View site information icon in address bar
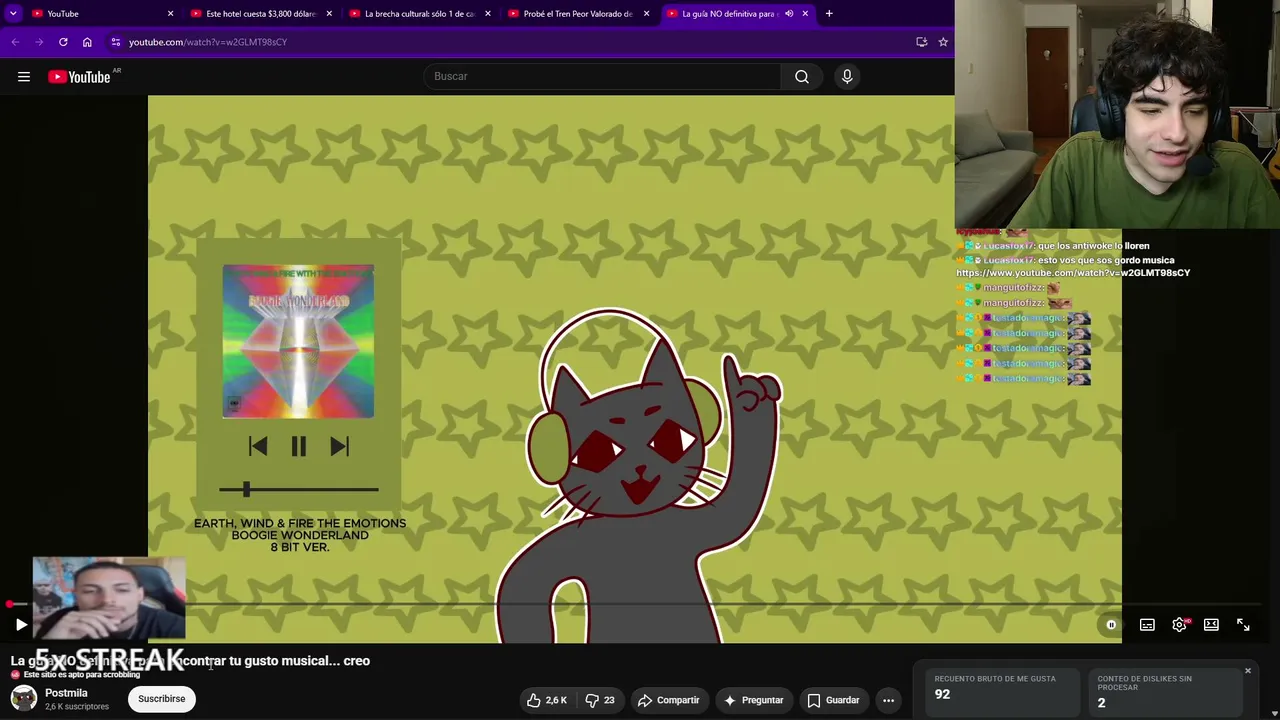Screen dimensions: 1280x720 click(116, 42)
